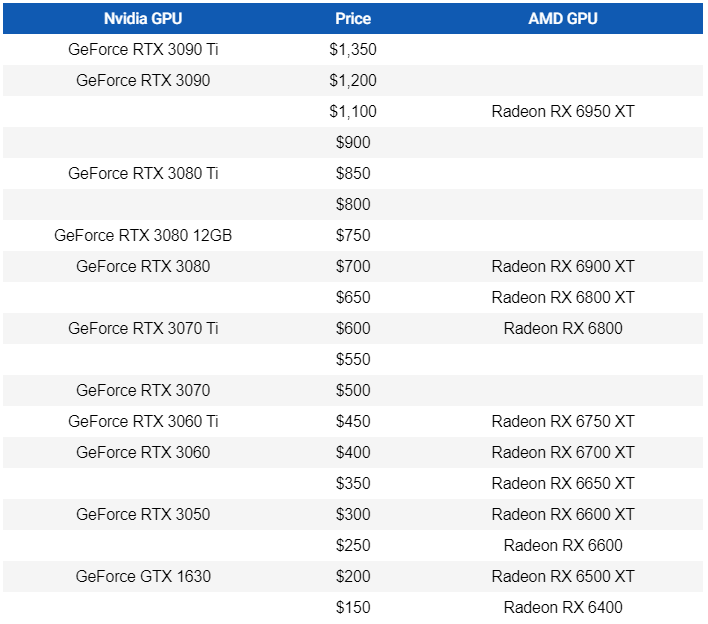Click the Radeon RX 6900 XT entry
708x624 pixels.
pyautogui.click(x=563, y=266)
